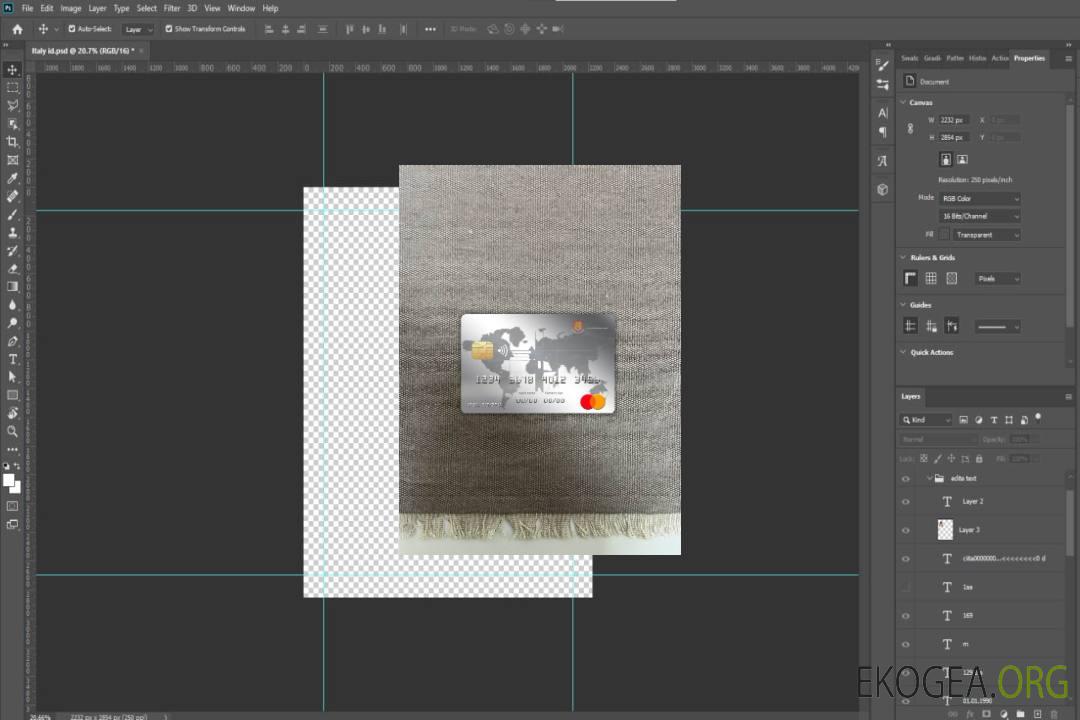Screen dimensions: 1080x720
Task: Toggle Show Transform Controls checkbox
Action: pyautogui.click(x=169, y=29)
